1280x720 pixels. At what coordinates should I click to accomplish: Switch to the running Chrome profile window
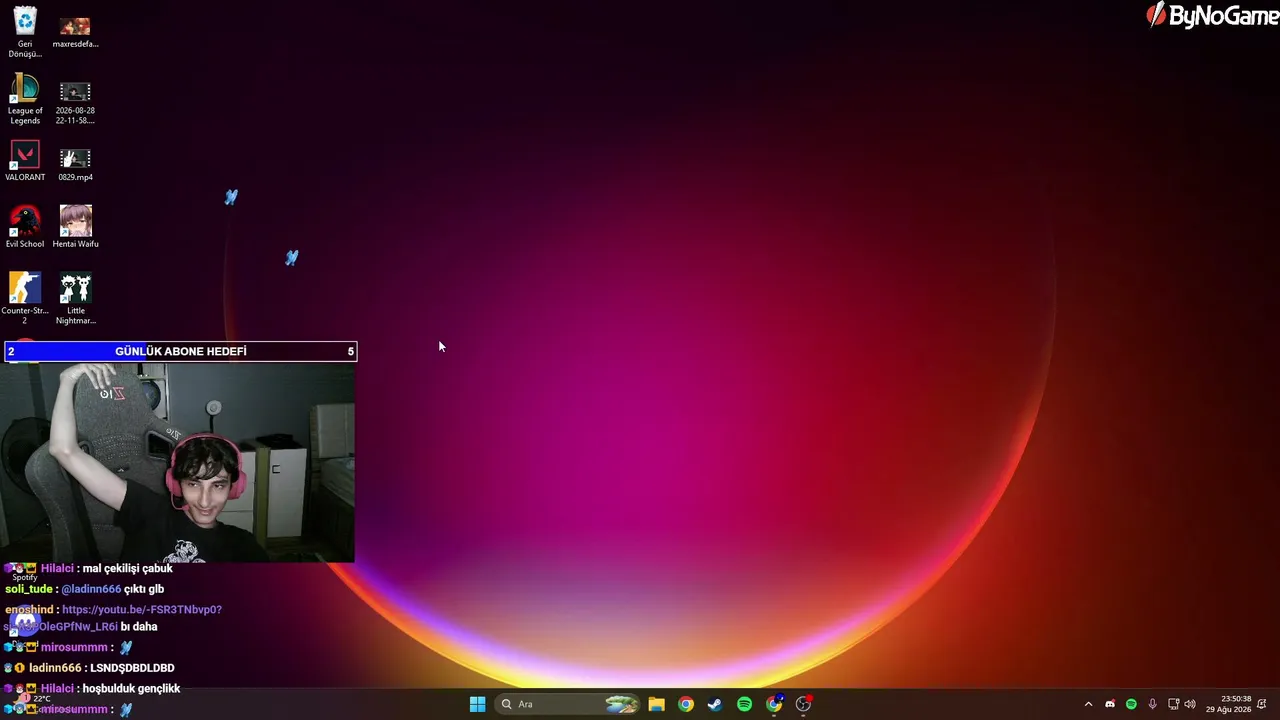tap(774, 704)
